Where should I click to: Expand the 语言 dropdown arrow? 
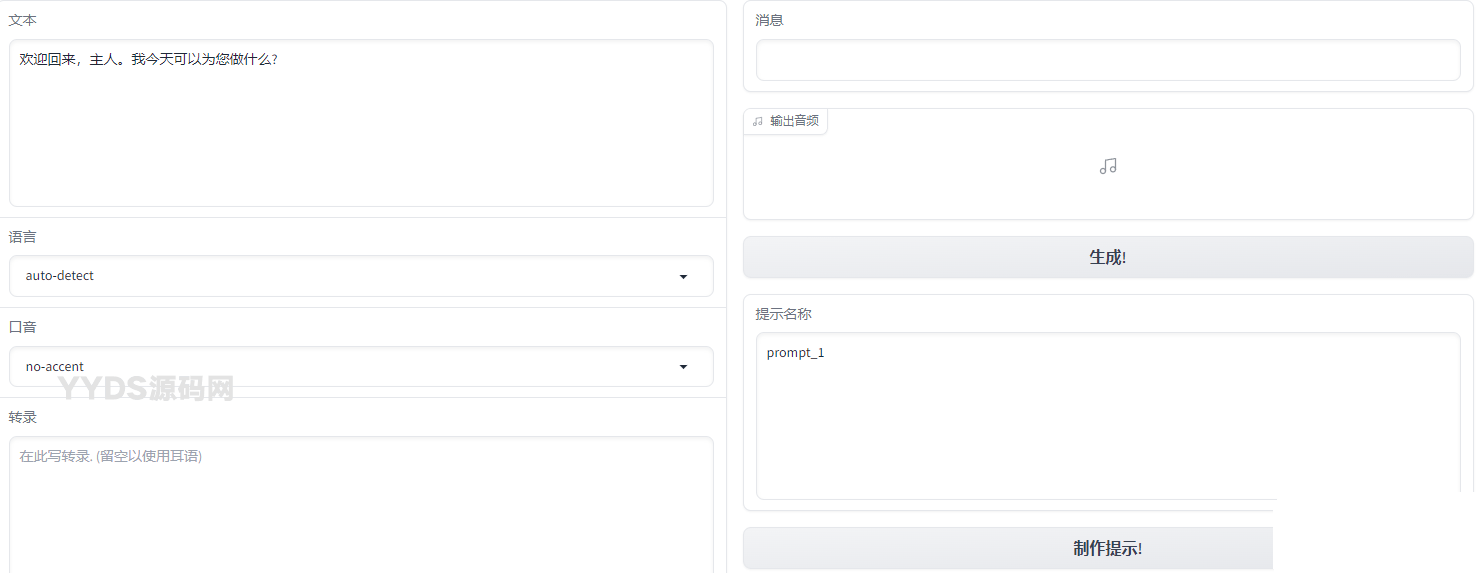(x=683, y=276)
